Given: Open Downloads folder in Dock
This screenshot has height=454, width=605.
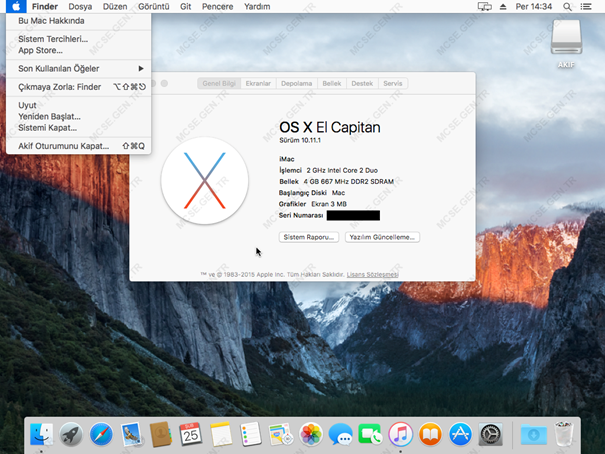Looking at the screenshot, I should click(533, 434).
